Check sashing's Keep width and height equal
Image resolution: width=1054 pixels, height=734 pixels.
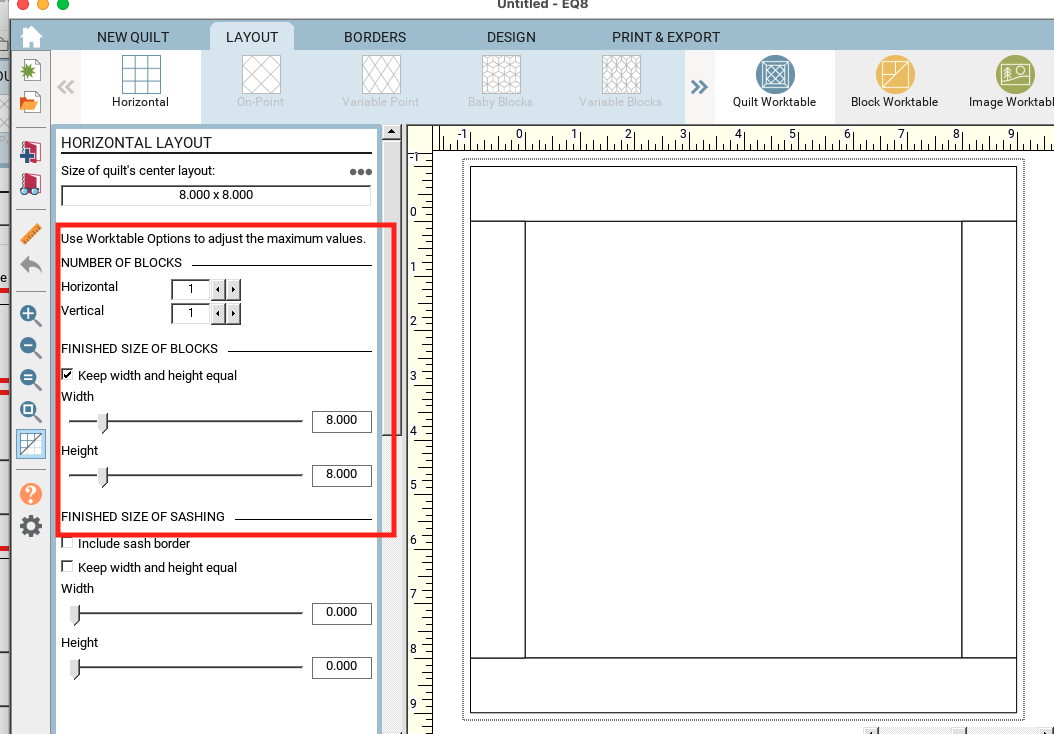(67, 567)
